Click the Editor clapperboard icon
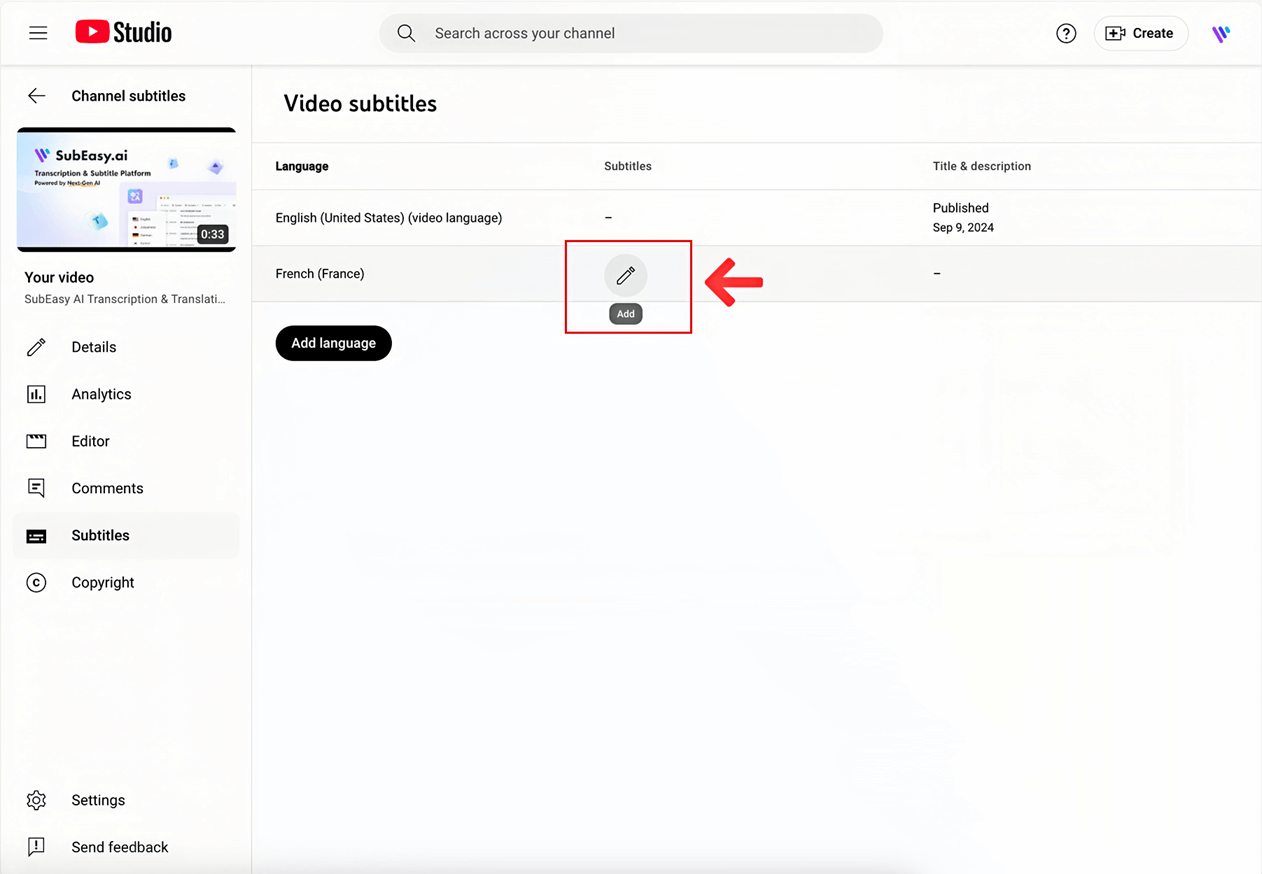This screenshot has width=1262, height=874. 36,441
